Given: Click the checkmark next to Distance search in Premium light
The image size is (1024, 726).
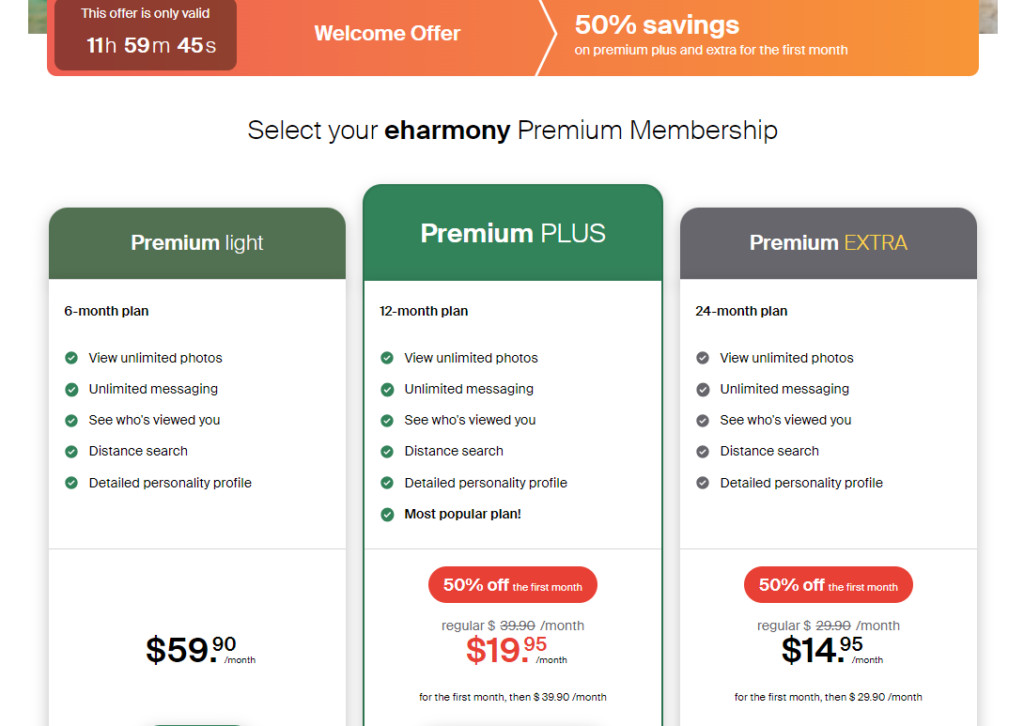Looking at the screenshot, I should click(x=70, y=451).
